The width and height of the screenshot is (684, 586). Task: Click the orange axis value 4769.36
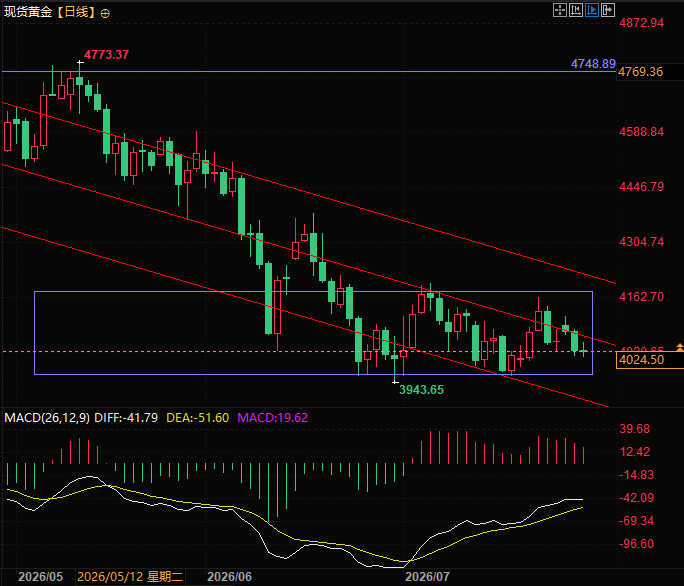point(640,72)
